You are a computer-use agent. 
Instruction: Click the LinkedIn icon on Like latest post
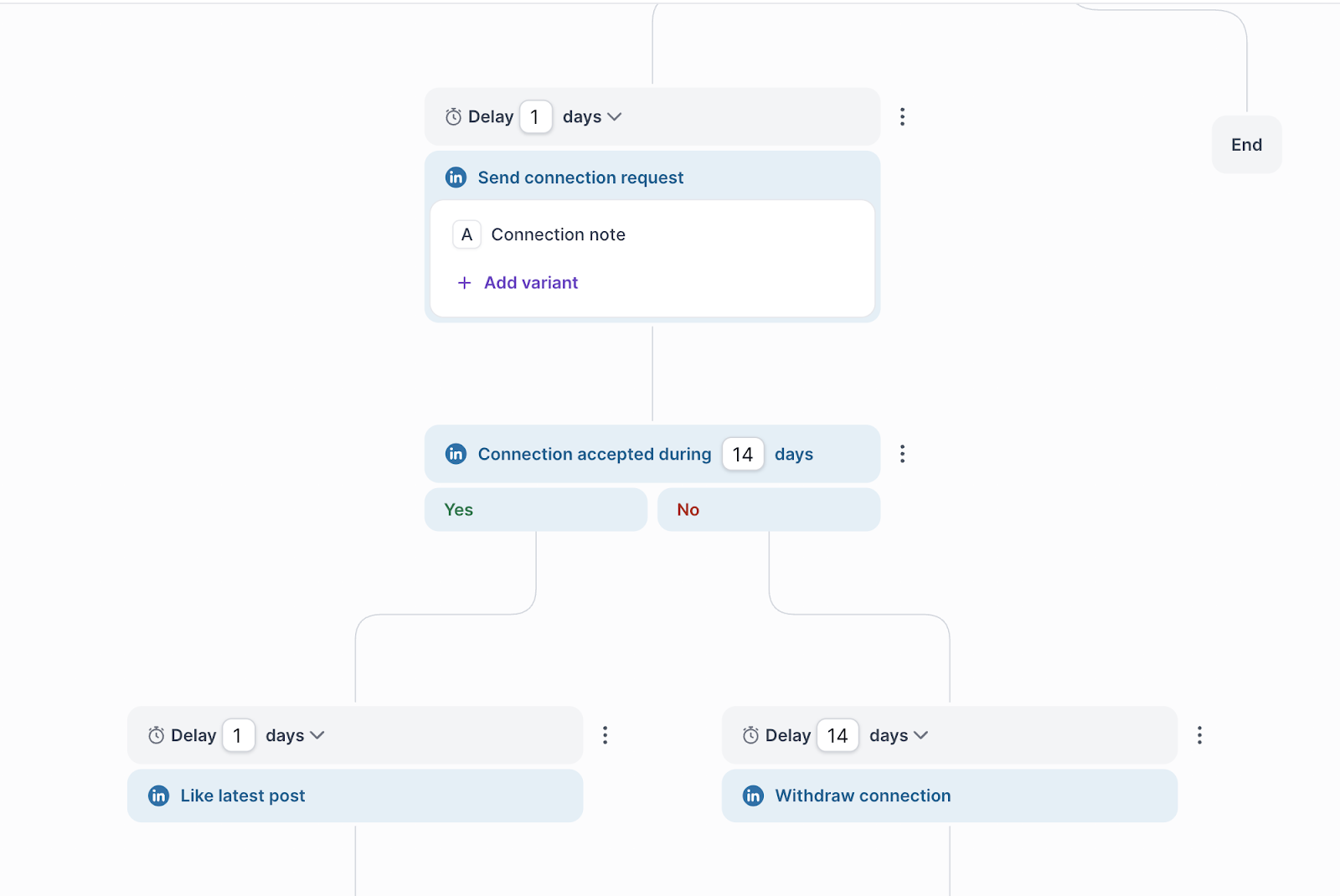pyautogui.click(x=158, y=796)
